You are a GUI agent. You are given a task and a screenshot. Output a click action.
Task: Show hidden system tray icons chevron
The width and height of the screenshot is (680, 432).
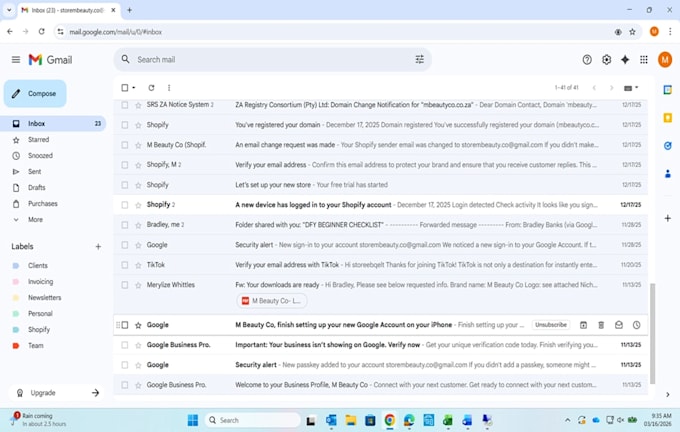coord(567,420)
